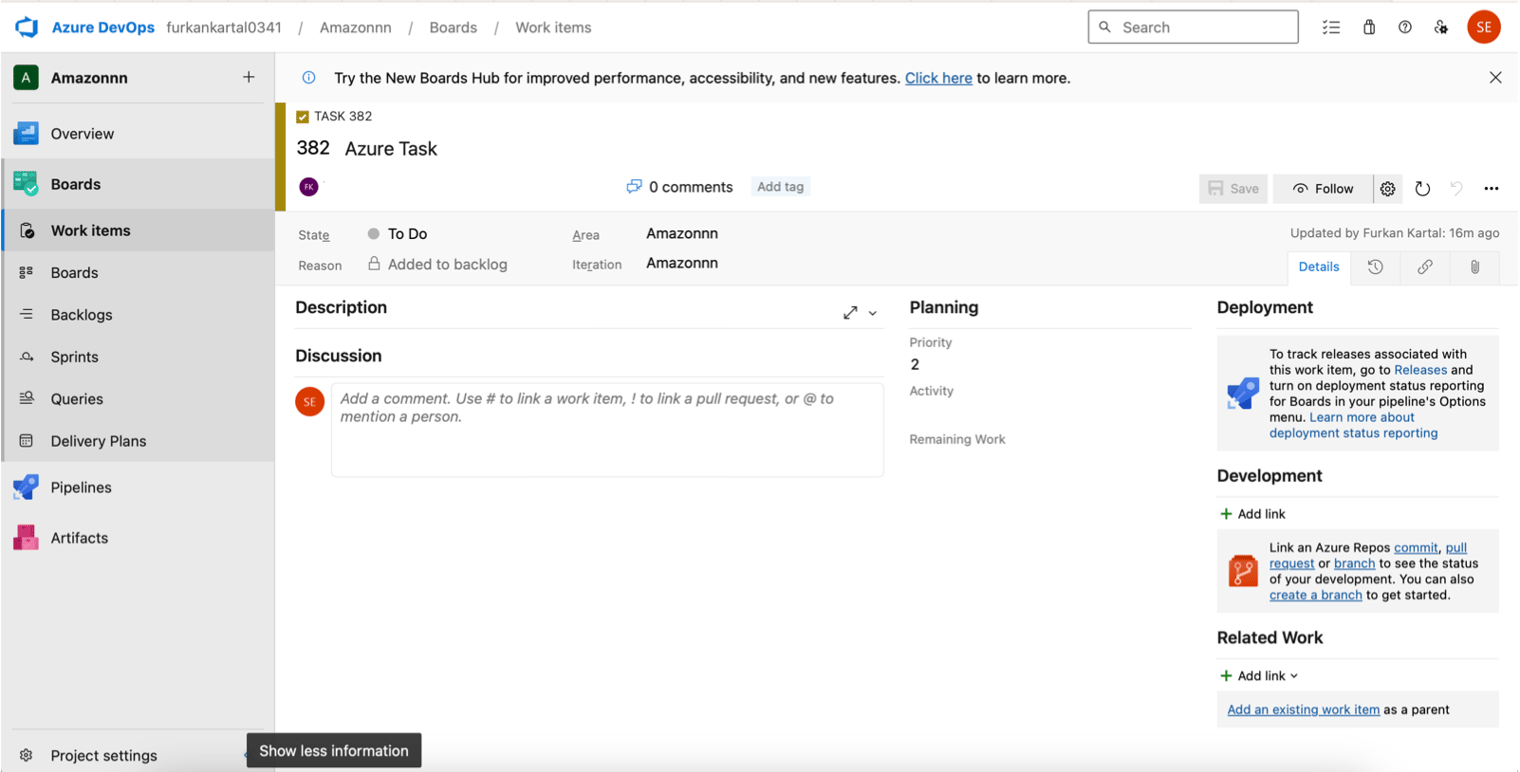Dismiss the New Boards Hub banner

pos(1495,77)
